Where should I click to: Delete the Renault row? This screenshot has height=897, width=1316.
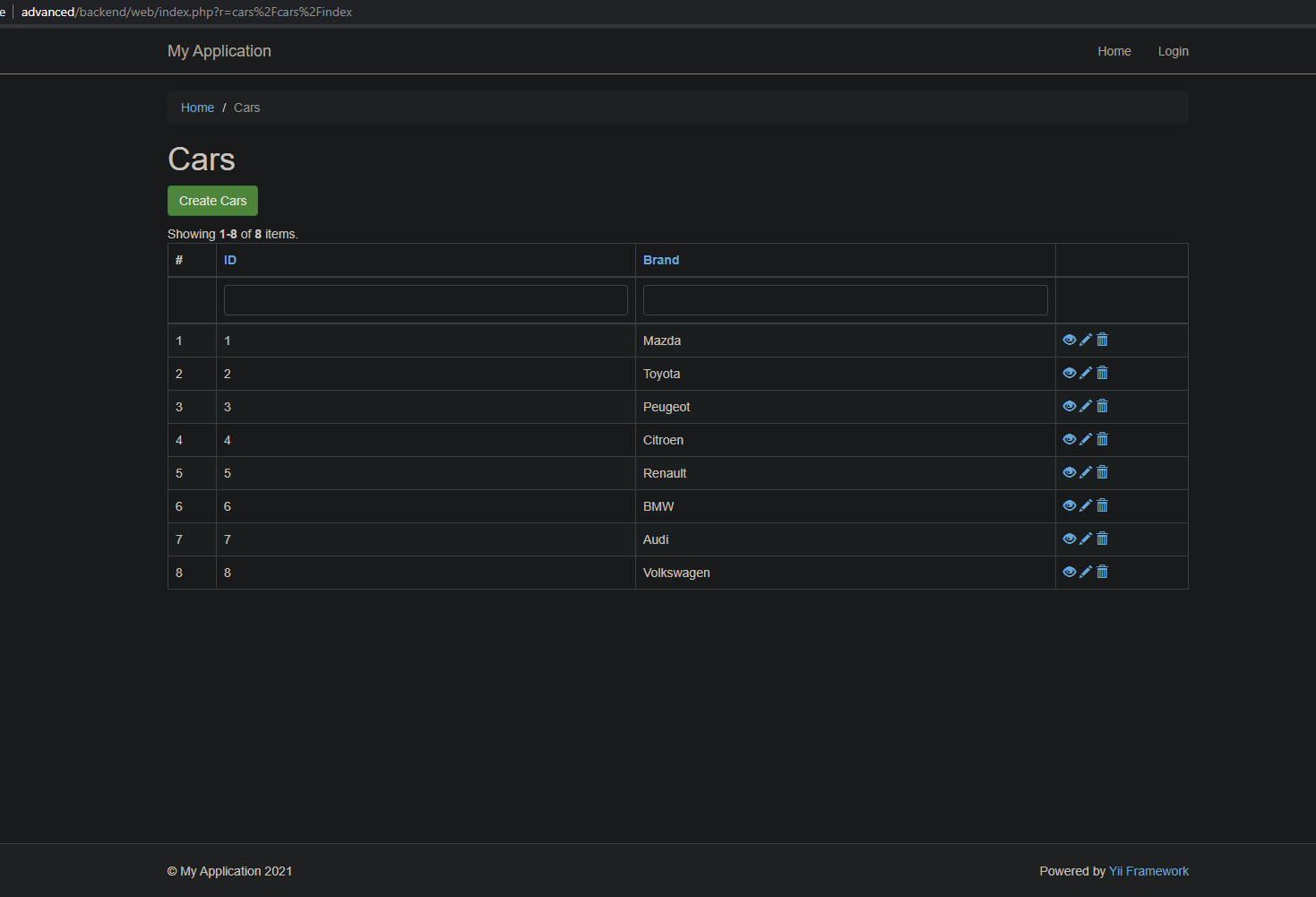(1103, 472)
